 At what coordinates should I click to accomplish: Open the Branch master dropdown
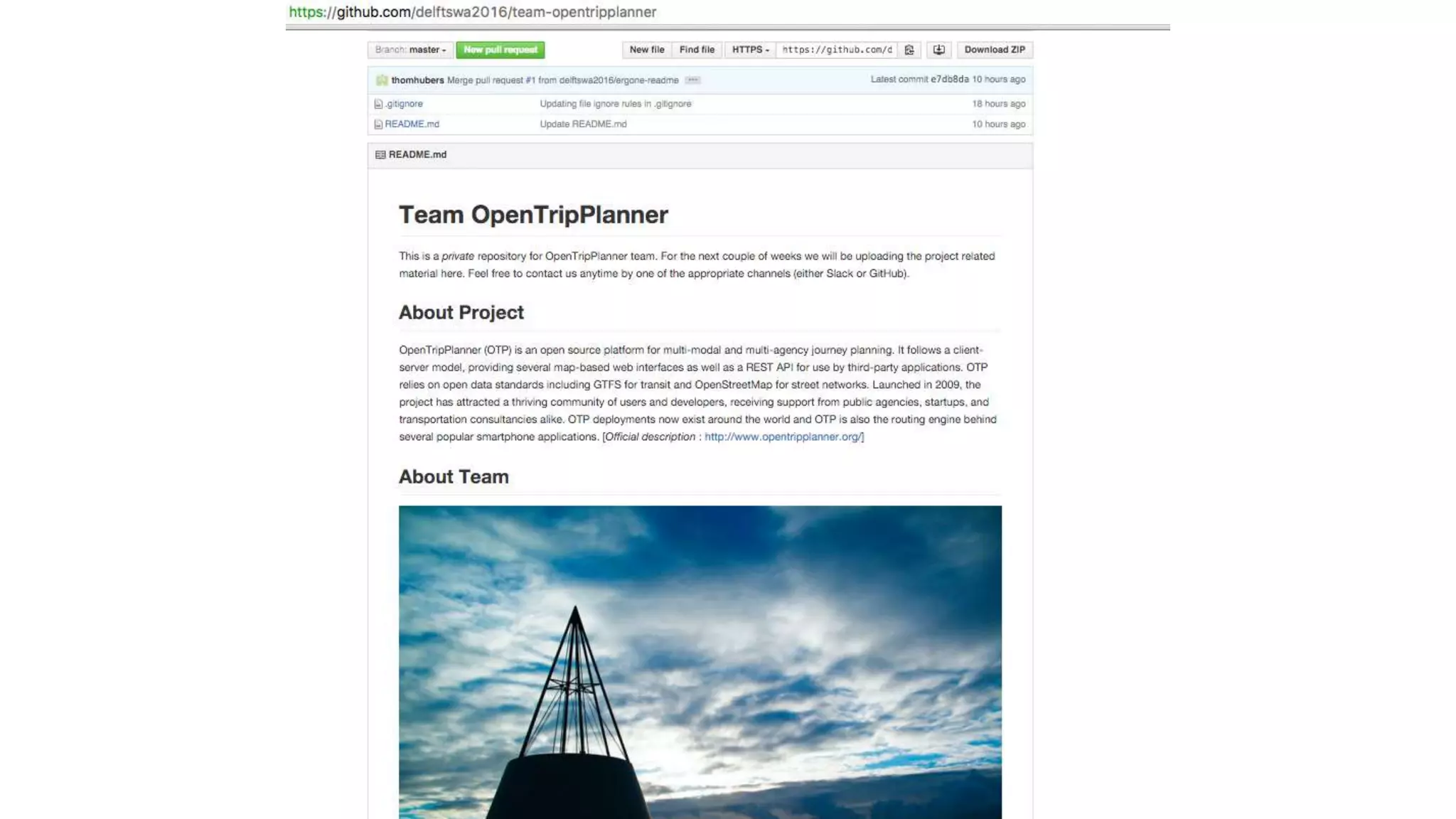[x=410, y=50]
